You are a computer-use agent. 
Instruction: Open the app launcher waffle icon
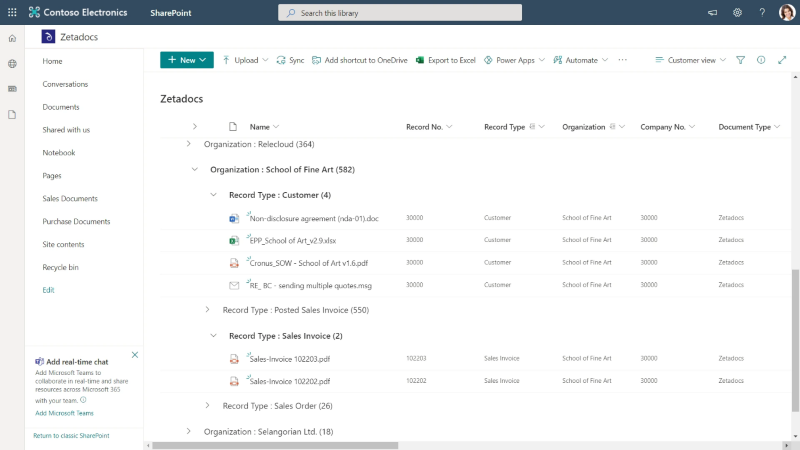12,12
